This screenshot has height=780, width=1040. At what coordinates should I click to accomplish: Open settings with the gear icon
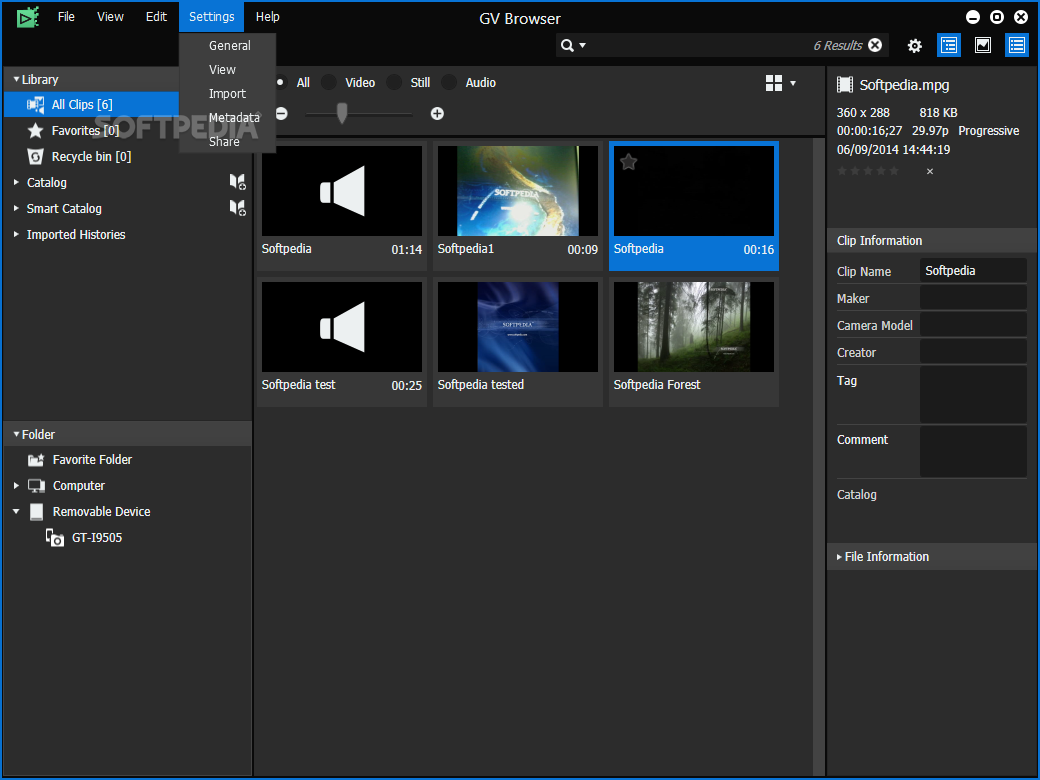915,46
